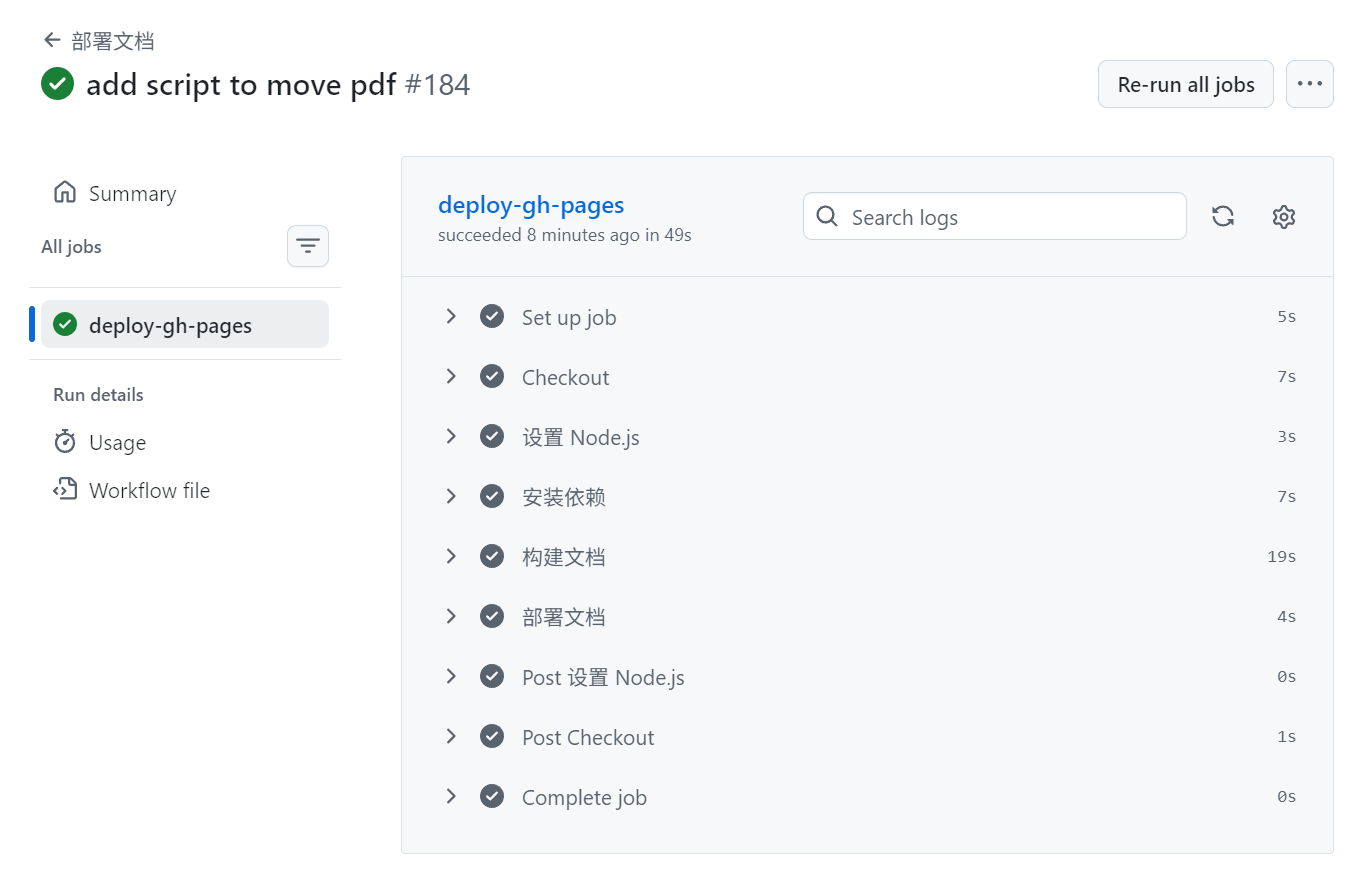Click the back arrow next to 部署文档
1352x880 pixels.
click(51, 39)
